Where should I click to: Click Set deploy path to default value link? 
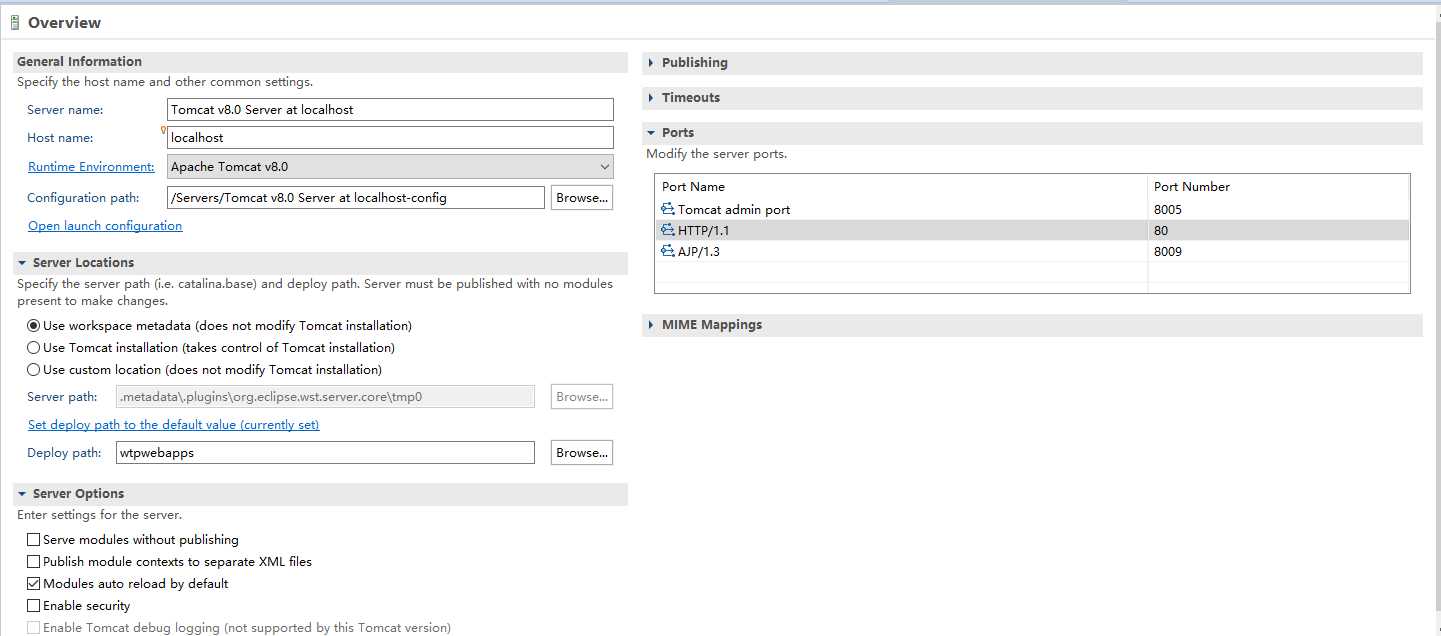pyautogui.click(x=174, y=425)
